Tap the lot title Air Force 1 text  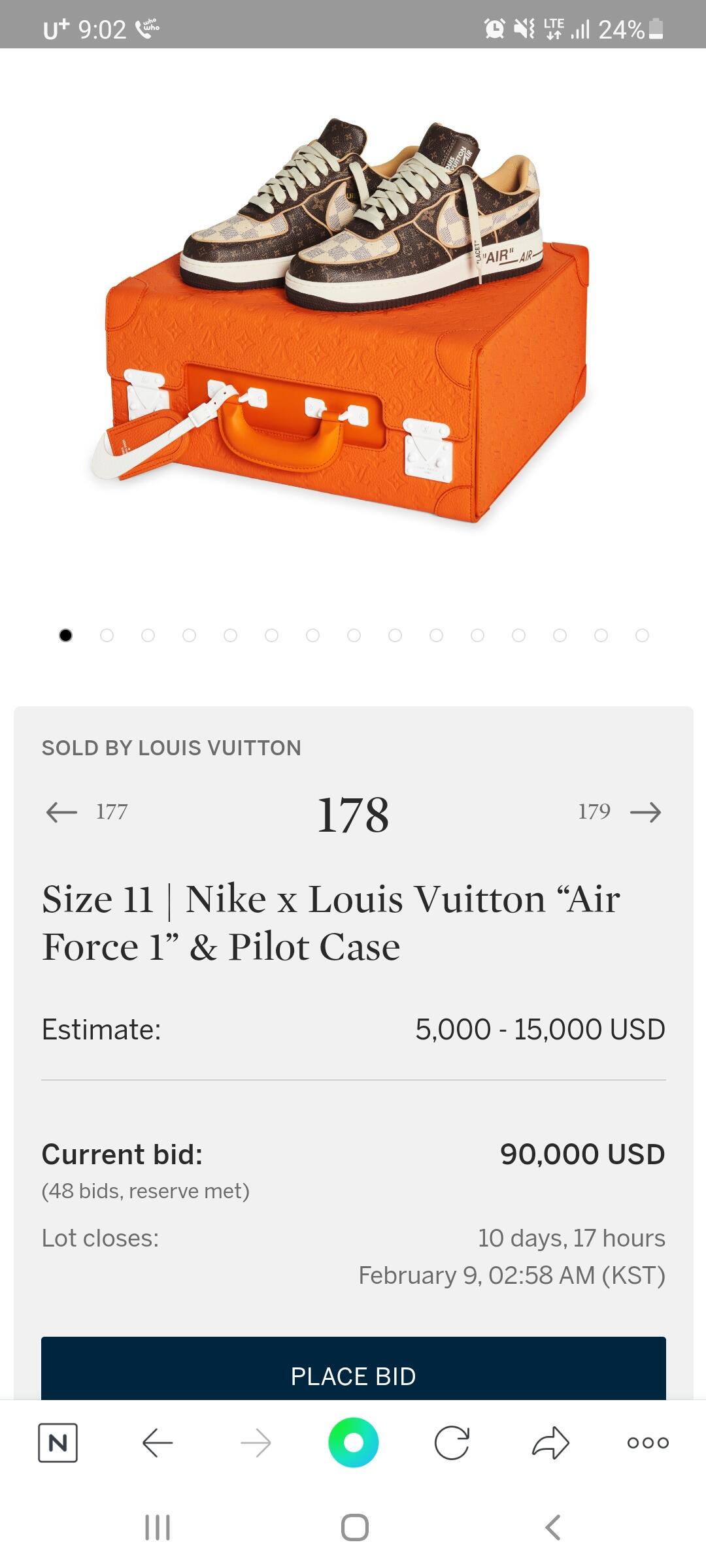(x=331, y=923)
